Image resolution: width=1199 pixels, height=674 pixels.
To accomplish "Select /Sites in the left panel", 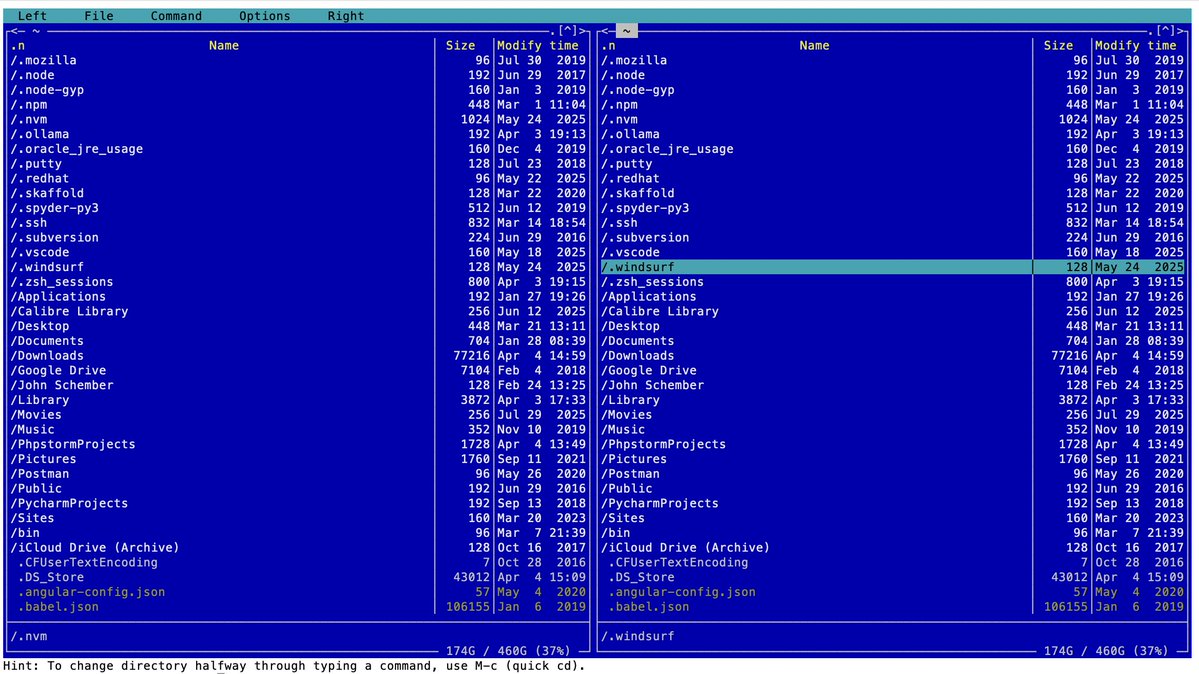I will coord(298,518).
